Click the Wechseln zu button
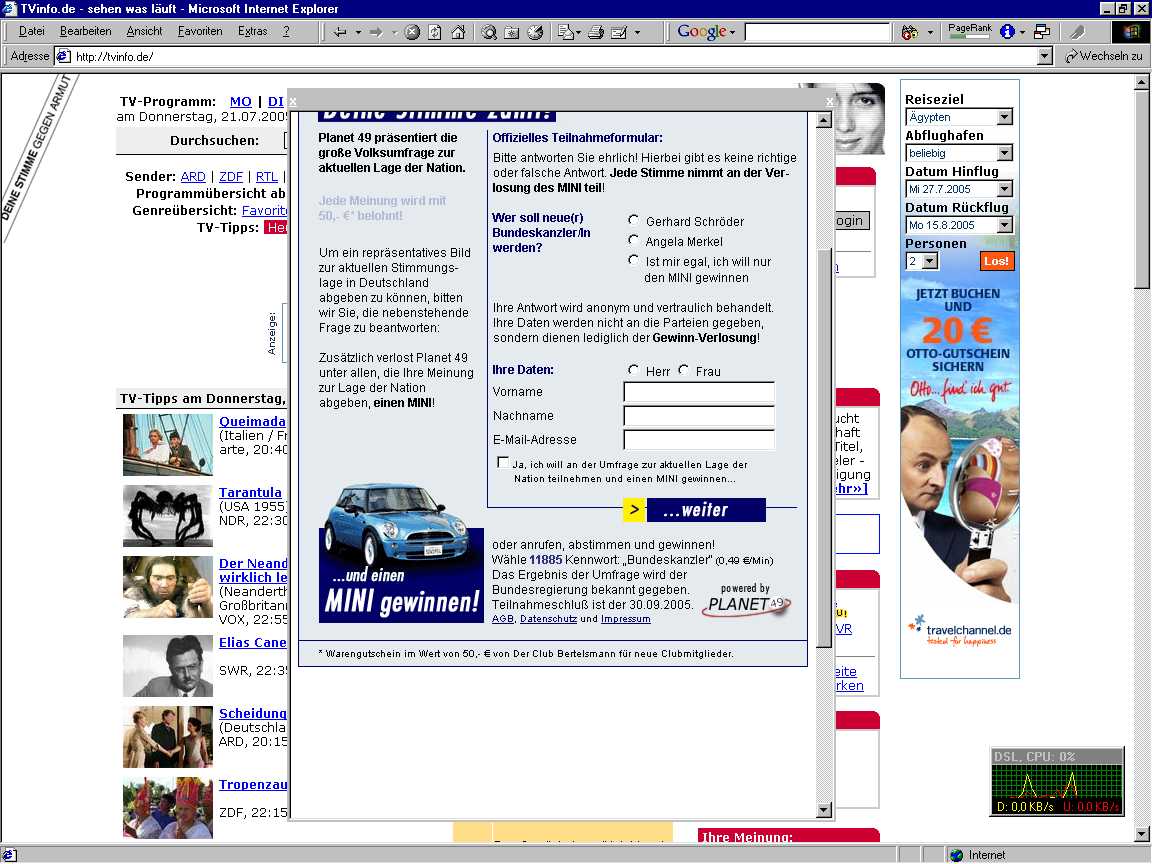This screenshot has width=1152, height=864. click(1104, 57)
